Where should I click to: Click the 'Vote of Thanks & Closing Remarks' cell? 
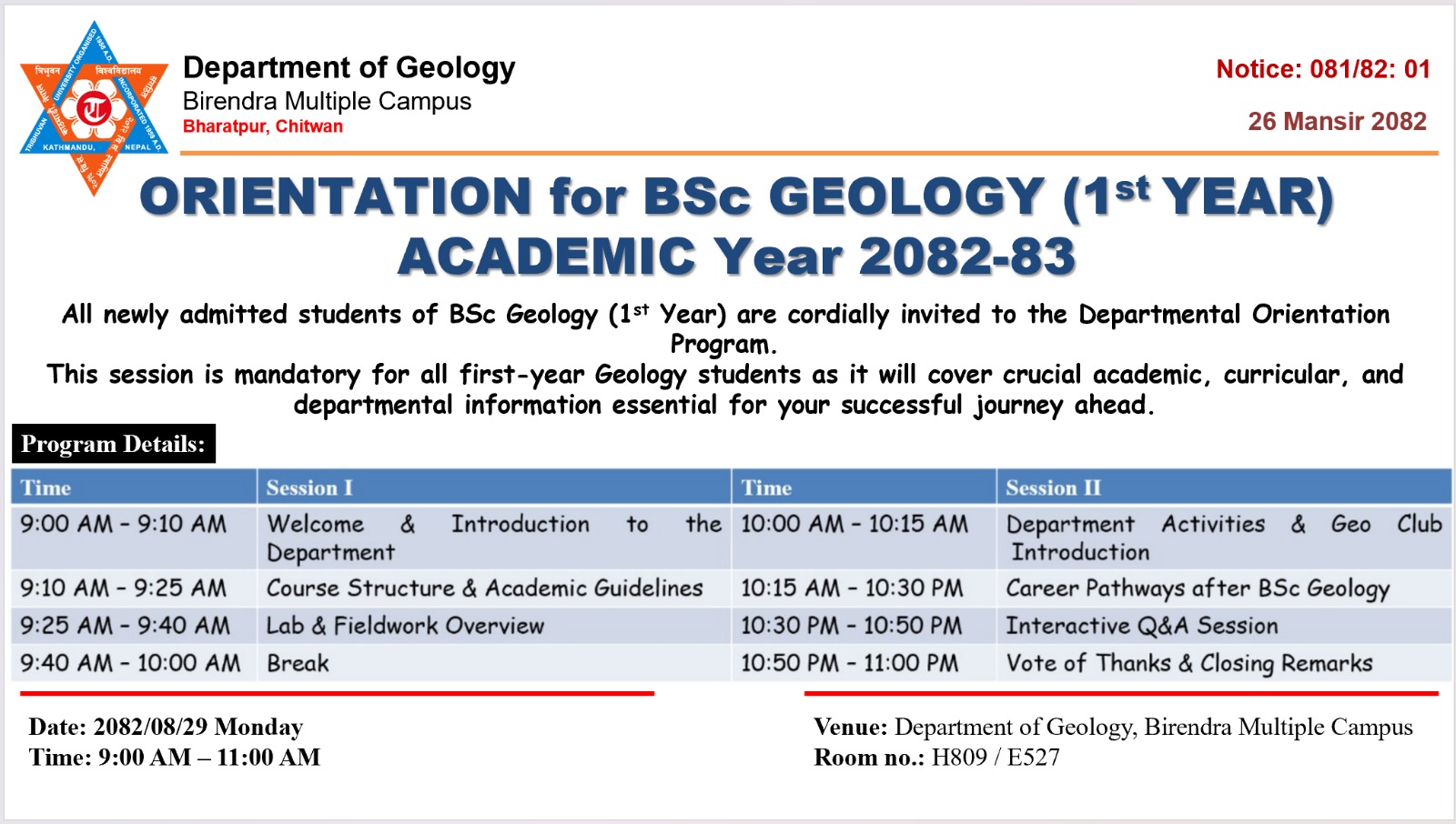[1188, 663]
